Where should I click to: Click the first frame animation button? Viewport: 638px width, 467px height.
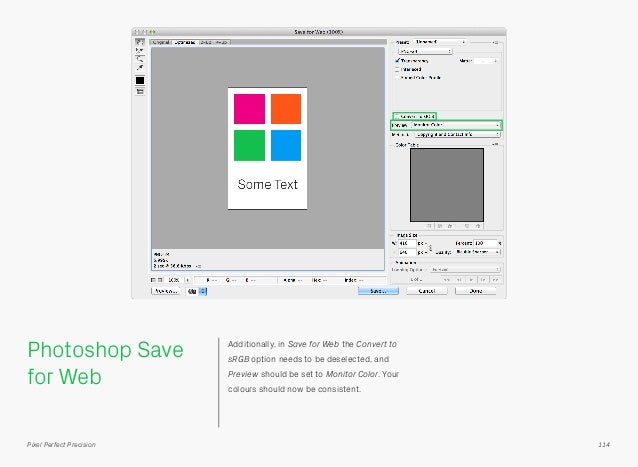[x=447, y=280]
